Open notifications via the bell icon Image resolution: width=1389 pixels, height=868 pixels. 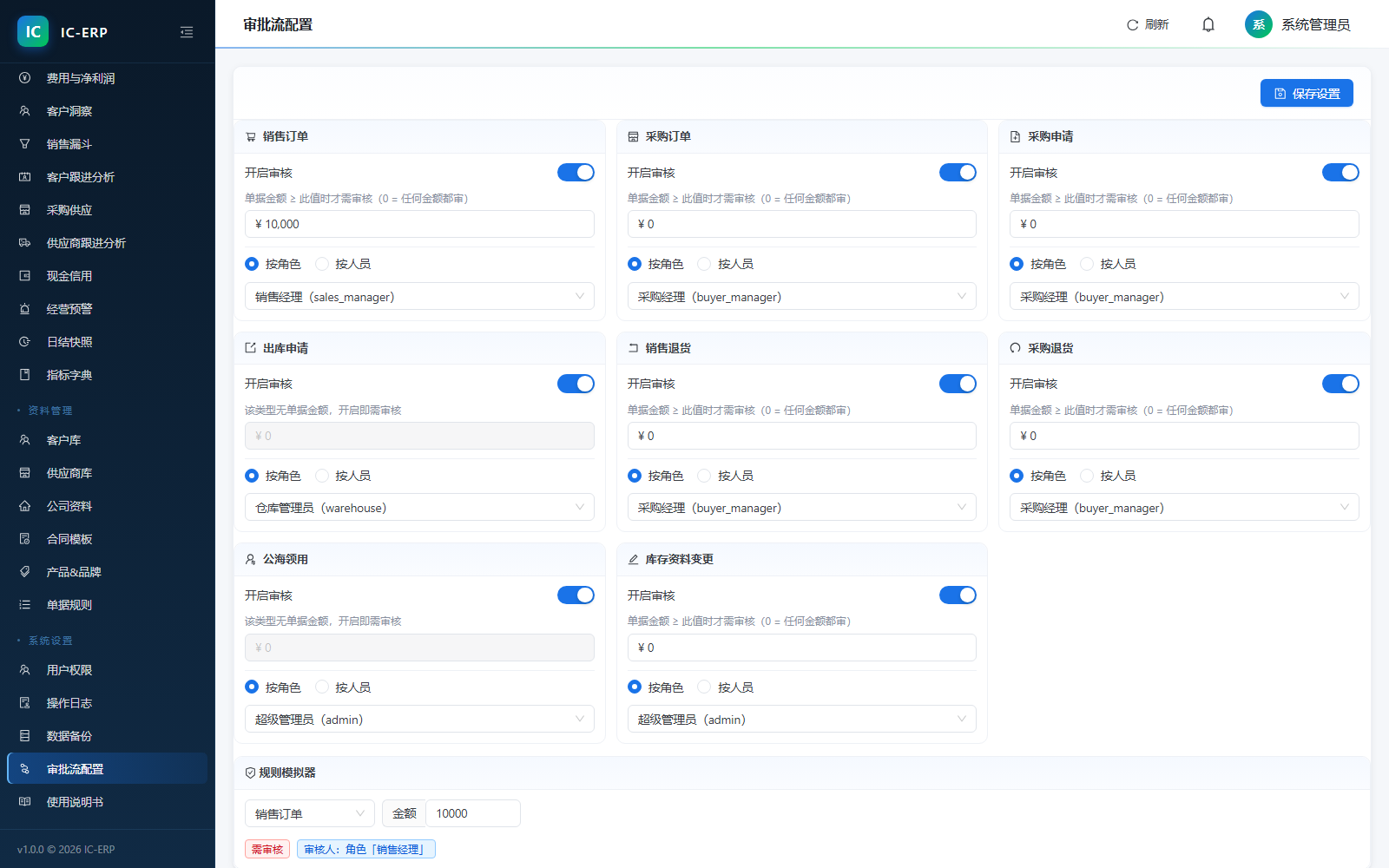click(1208, 24)
